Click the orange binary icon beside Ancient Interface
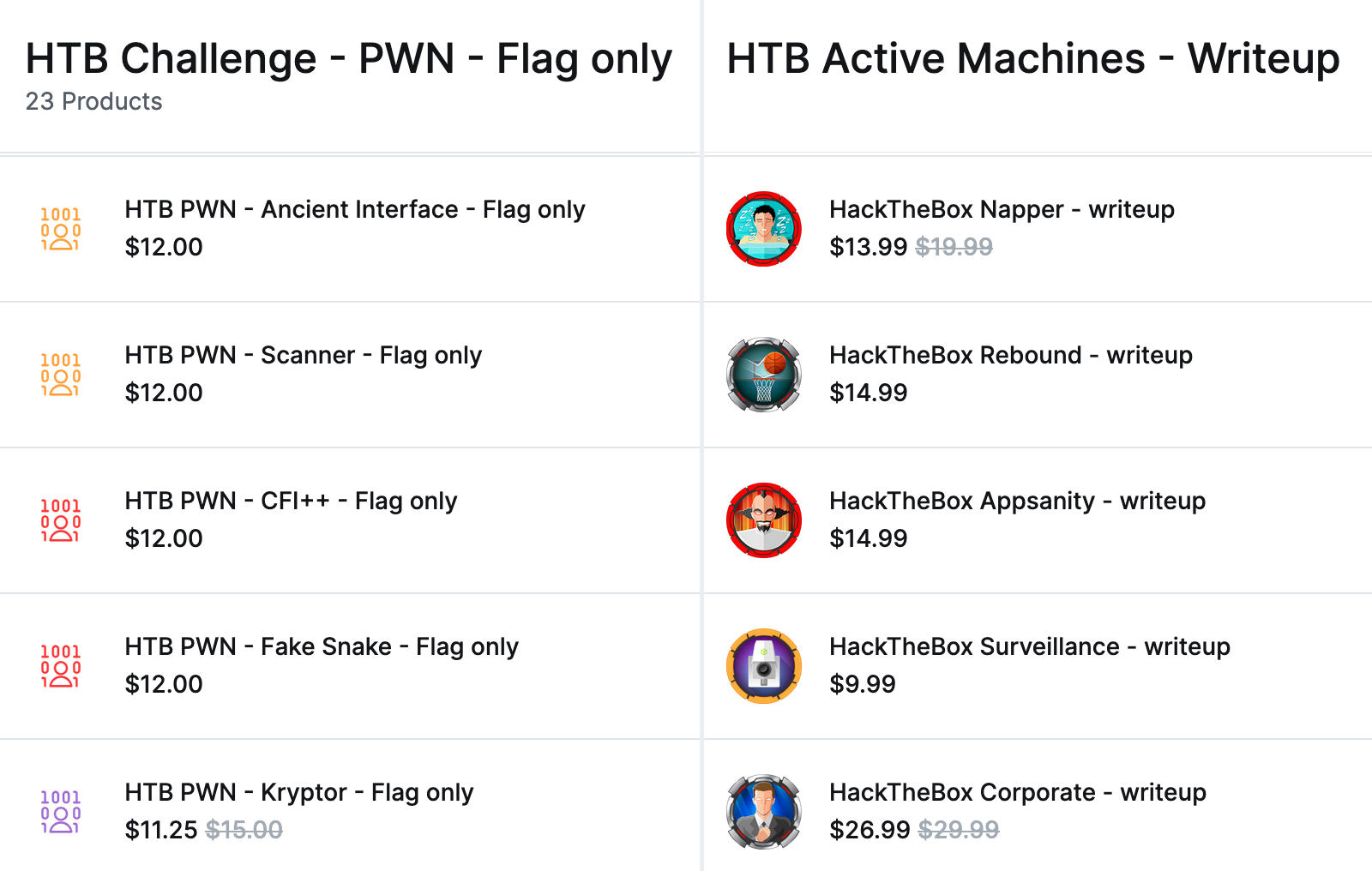Screen dimensions: 1372x871 tap(60, 229)
